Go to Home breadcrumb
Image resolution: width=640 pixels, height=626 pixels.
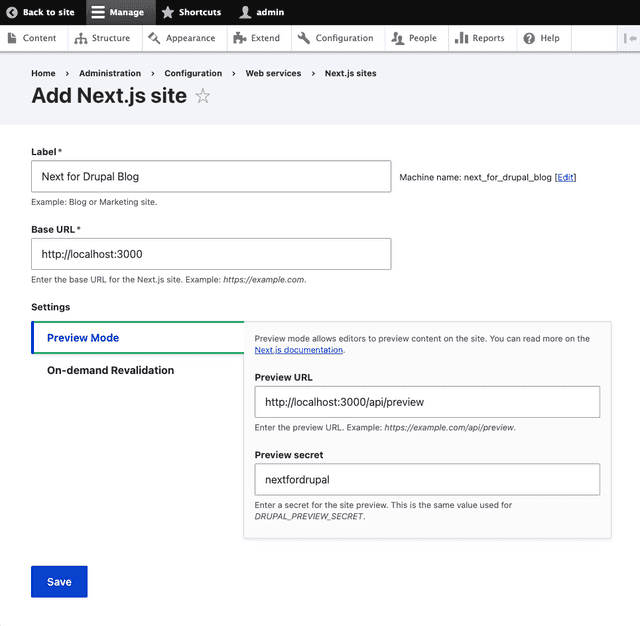click(43, 73)
